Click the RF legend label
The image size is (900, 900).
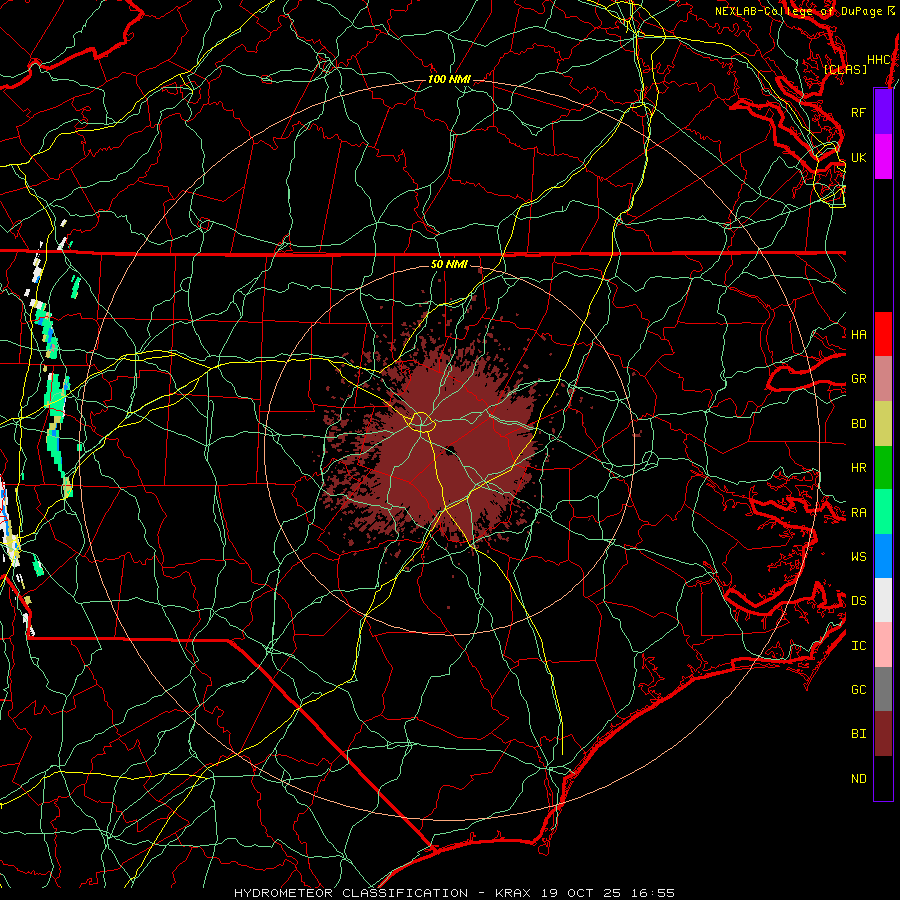[x=858, y=112]
